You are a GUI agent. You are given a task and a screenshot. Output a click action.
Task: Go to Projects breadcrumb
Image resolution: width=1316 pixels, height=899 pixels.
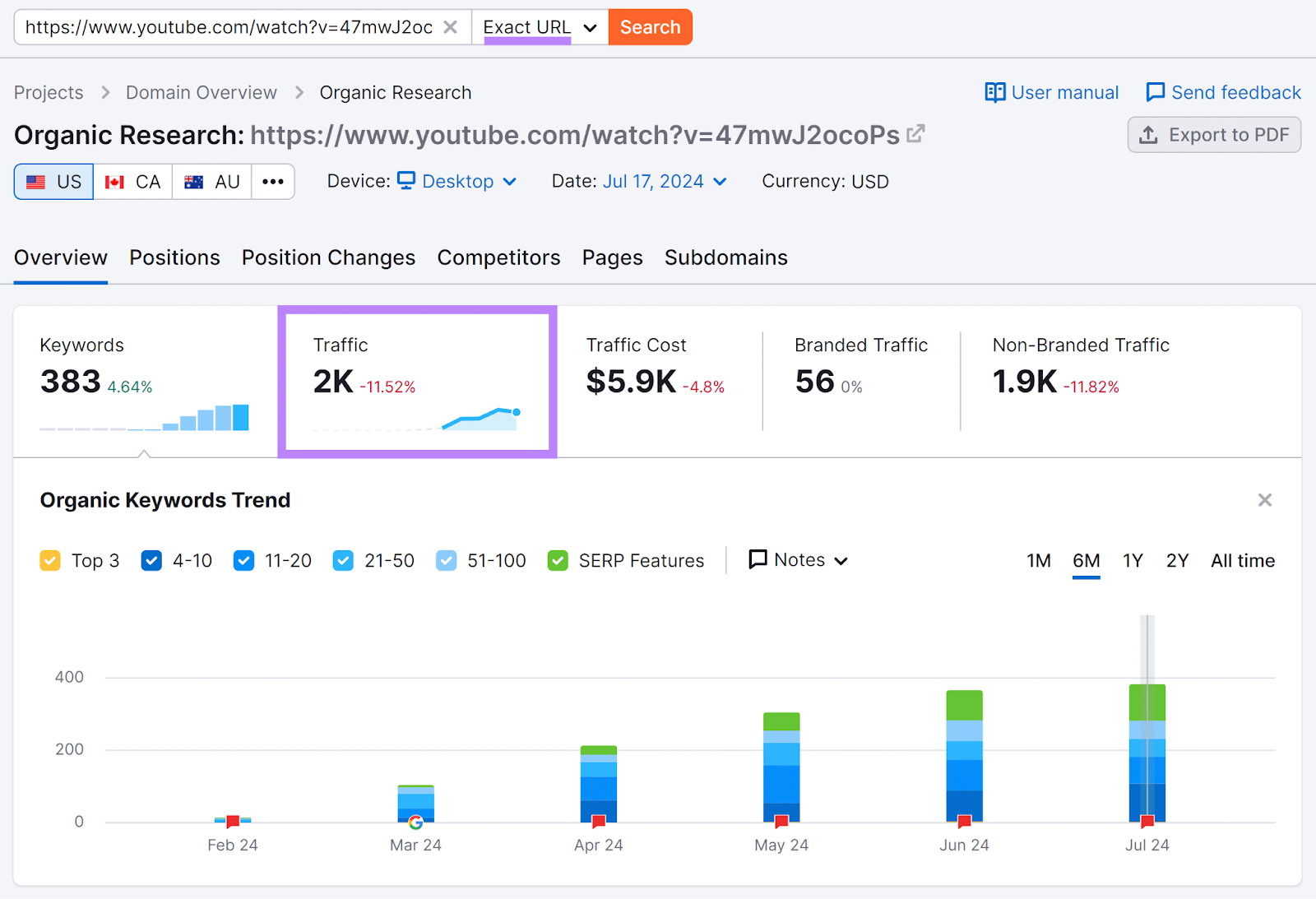tap(49, 92)
